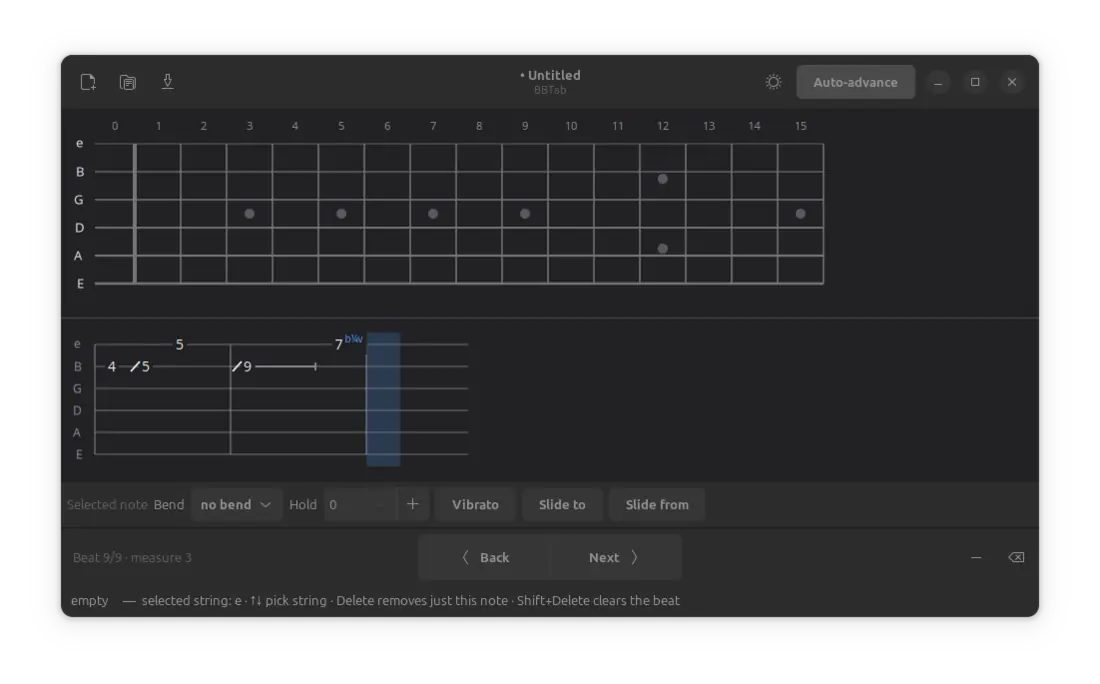
Task: Enable Slide to for the selected note
Action: (562, 504)
